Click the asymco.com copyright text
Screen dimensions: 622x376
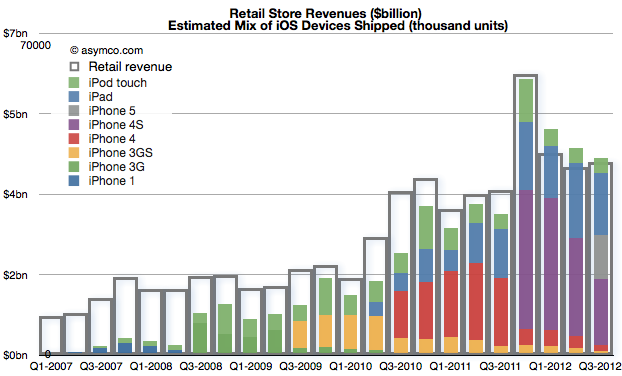106,50
